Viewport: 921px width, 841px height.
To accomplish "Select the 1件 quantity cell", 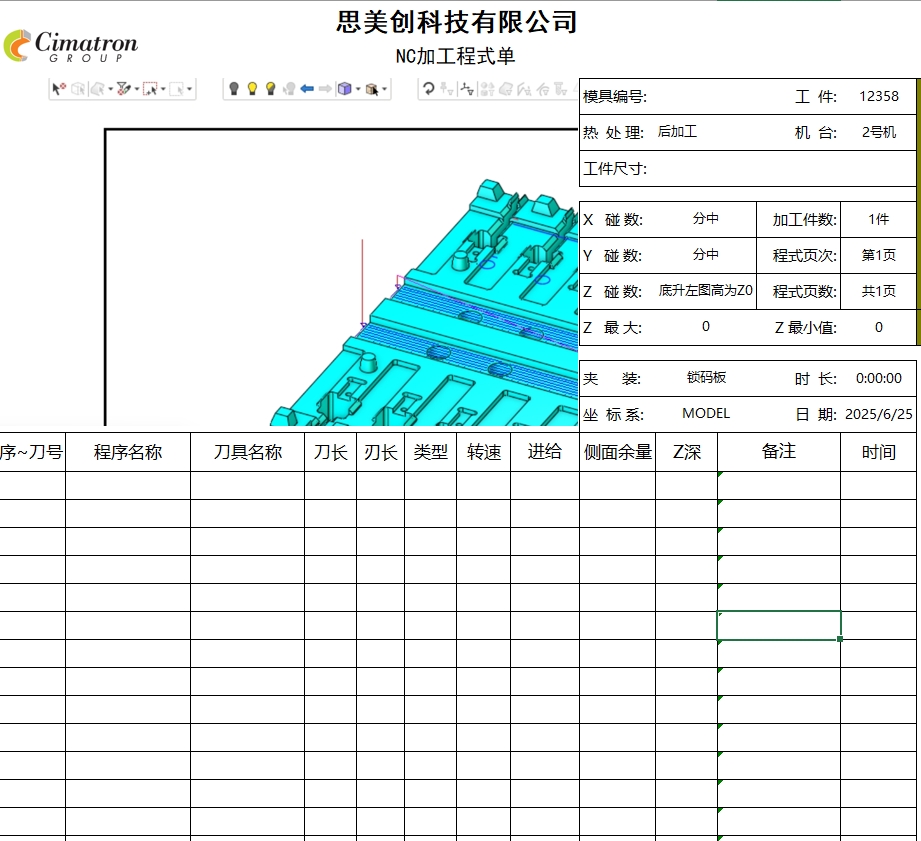I will pos(879,220).
